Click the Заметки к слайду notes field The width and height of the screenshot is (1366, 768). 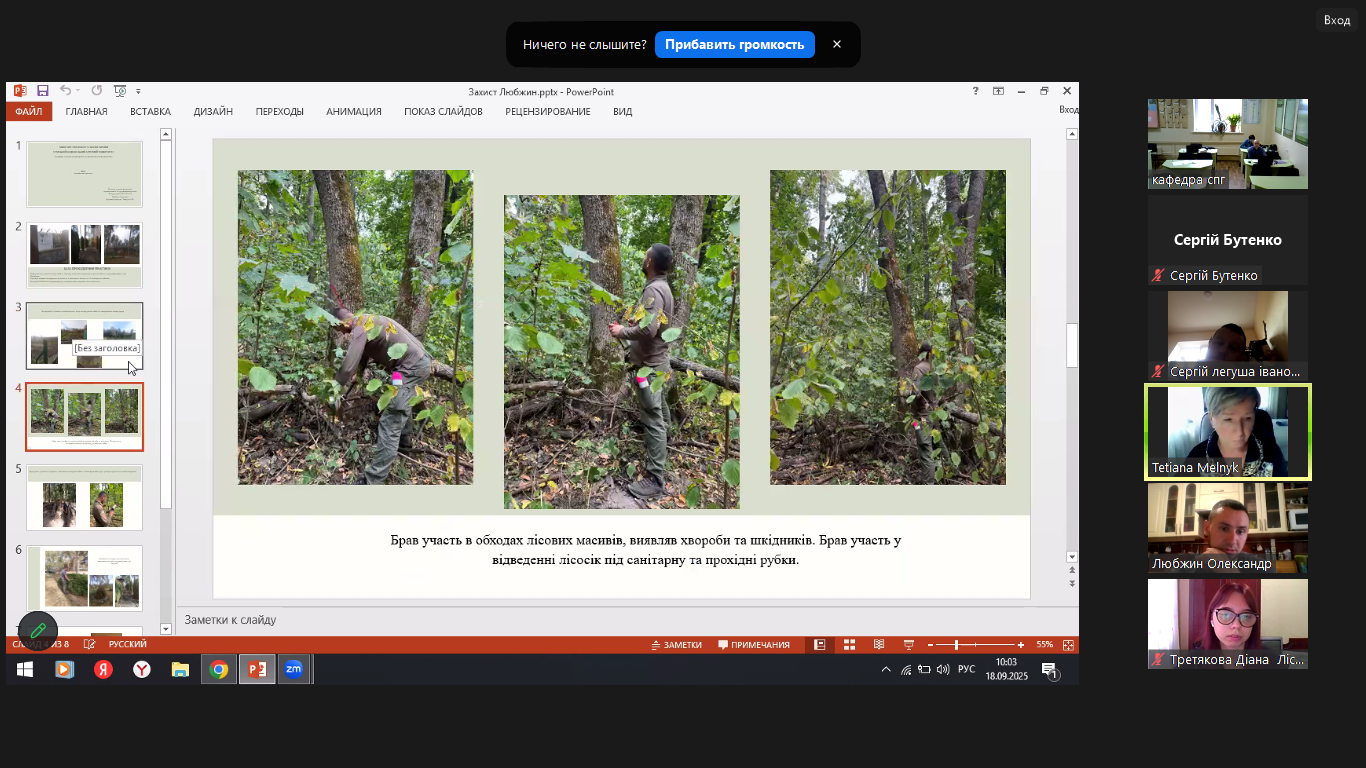click(627, 620)
